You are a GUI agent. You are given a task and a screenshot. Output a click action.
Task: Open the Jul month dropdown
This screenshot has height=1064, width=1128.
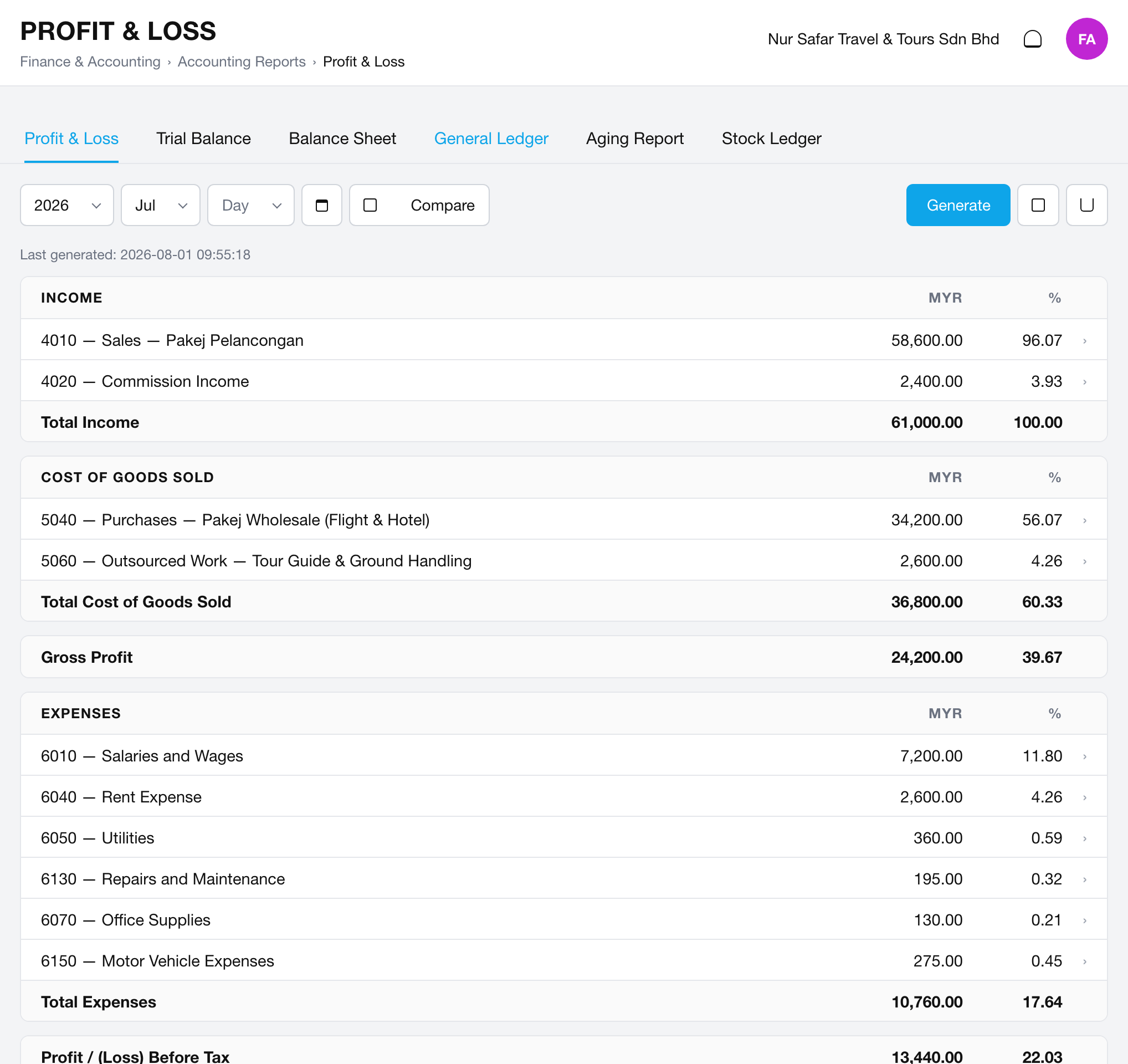coord(161,205)
